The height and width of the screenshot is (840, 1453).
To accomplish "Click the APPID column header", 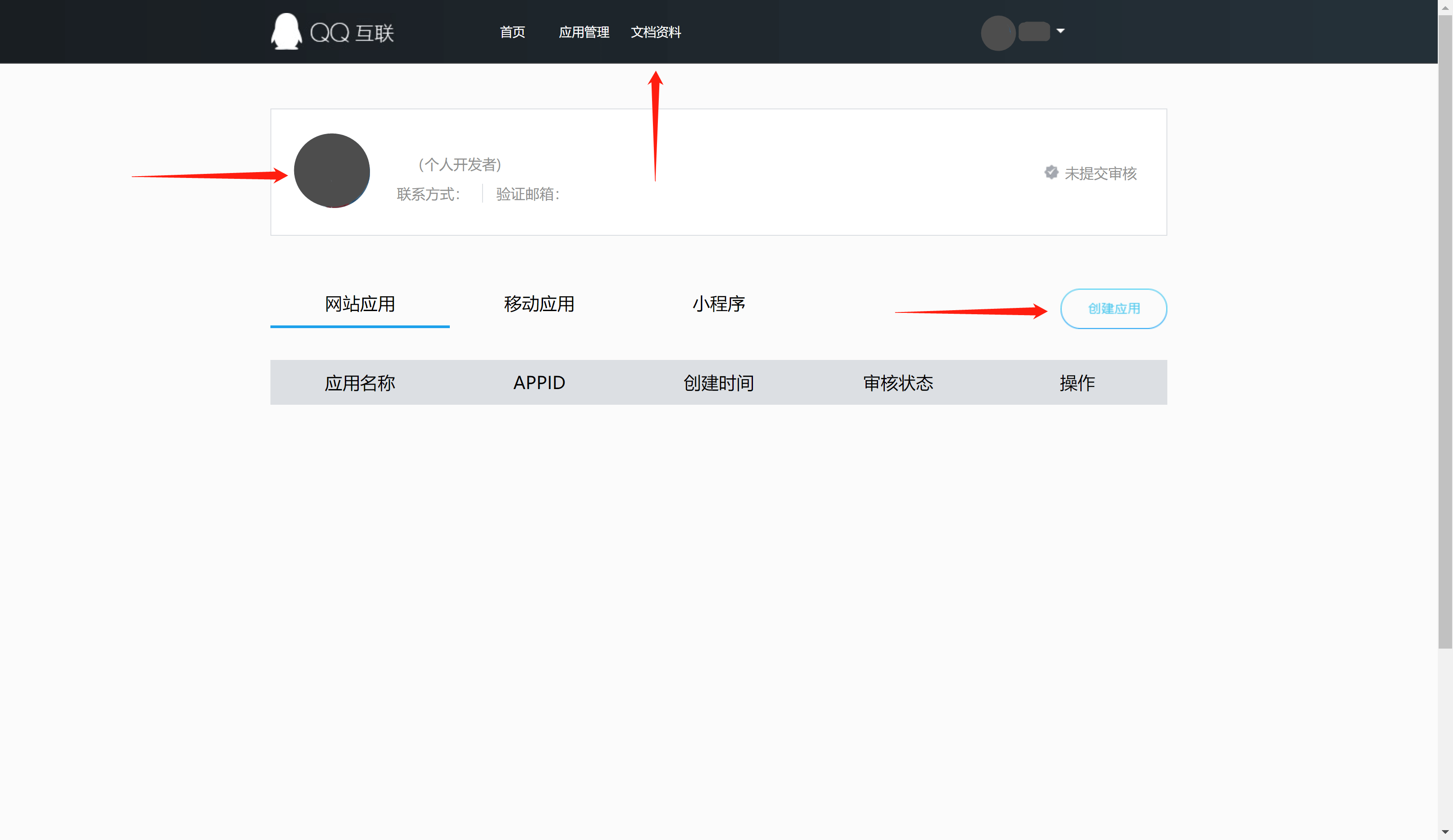I will click(x=539, y=383).
